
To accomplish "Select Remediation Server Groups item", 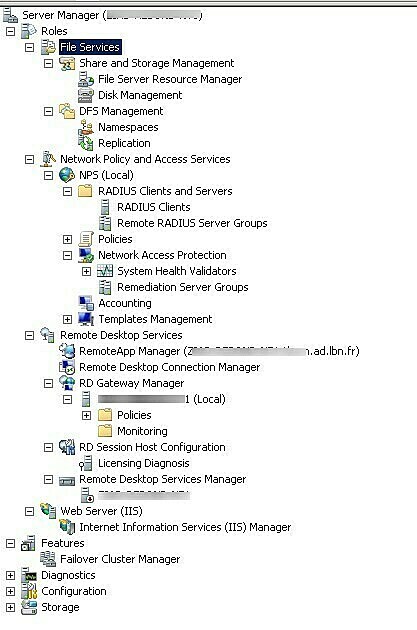I will click(182, 287).
